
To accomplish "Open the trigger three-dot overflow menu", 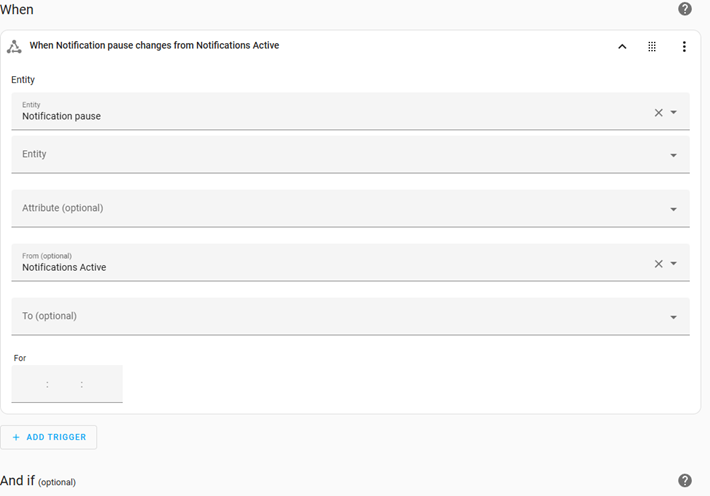I will coord(684,46).
